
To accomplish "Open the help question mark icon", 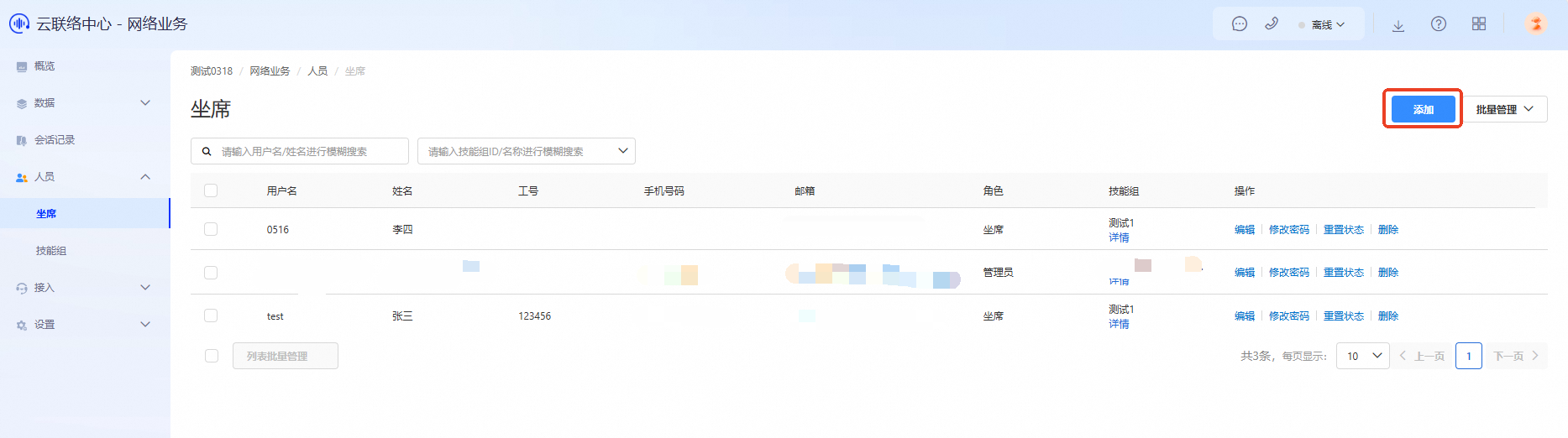I will (1439, 24).
